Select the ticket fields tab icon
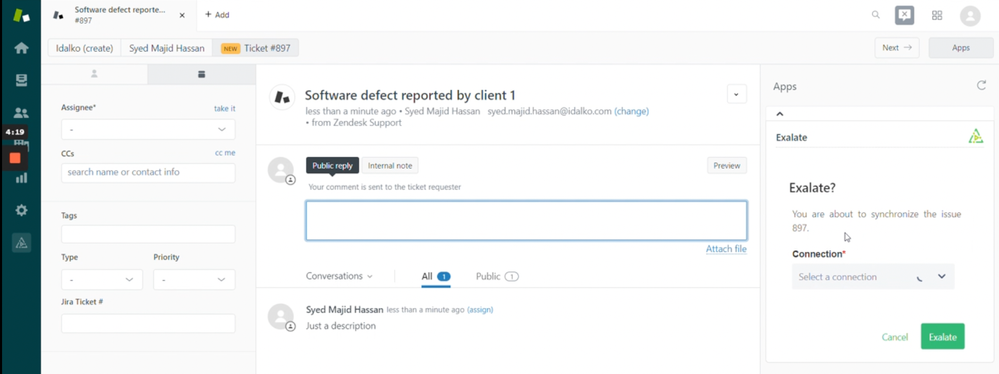The height and width of the screenshot is (374, 999). click(x=201, y=74)
